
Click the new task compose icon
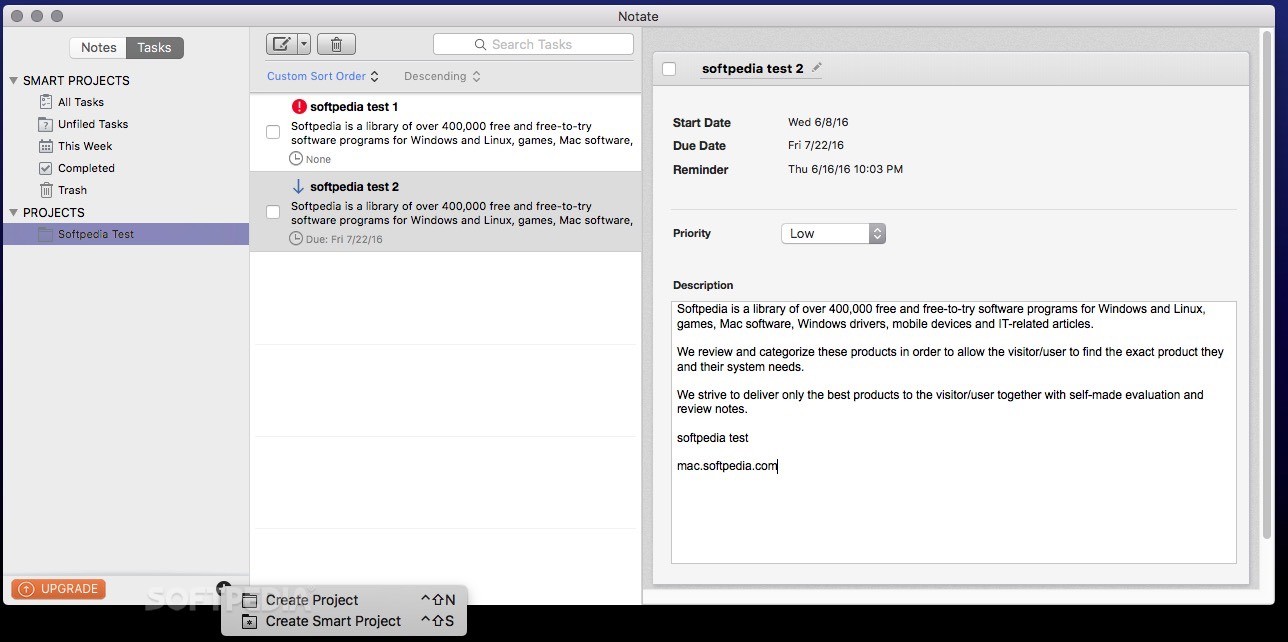[x=282, y=44]
